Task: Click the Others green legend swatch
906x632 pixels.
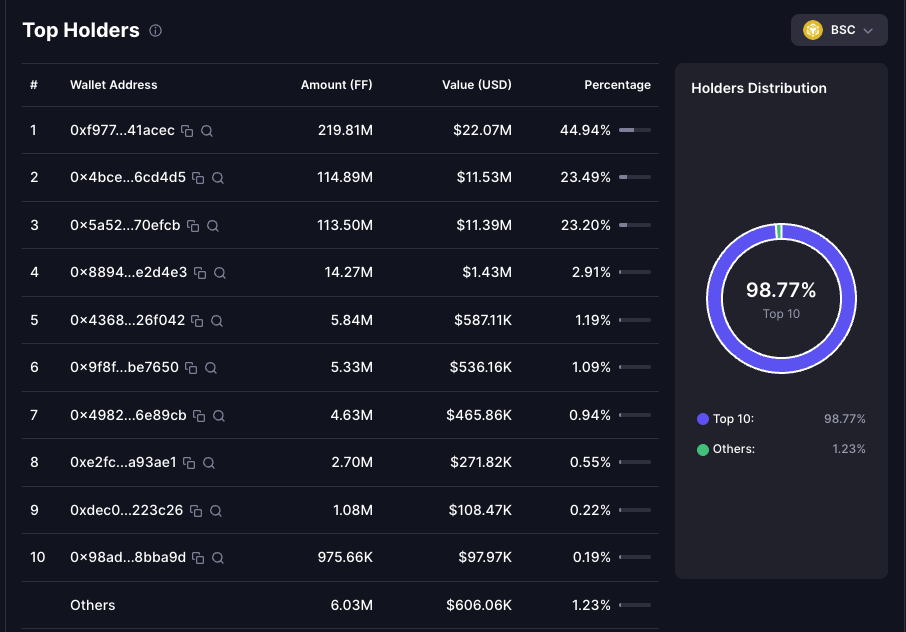Action: [703, 450]
